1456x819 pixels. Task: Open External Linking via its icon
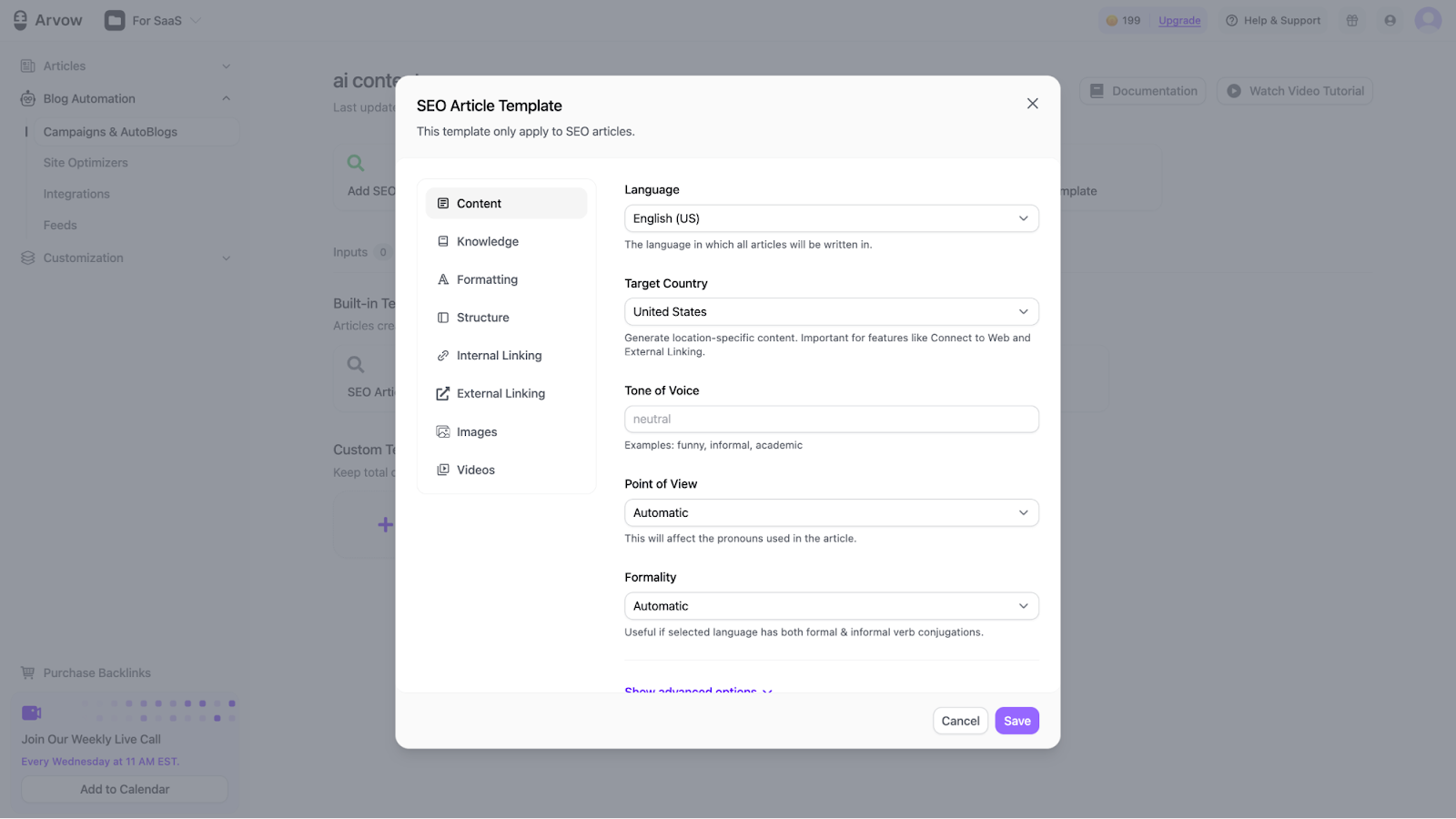point(442,393)
